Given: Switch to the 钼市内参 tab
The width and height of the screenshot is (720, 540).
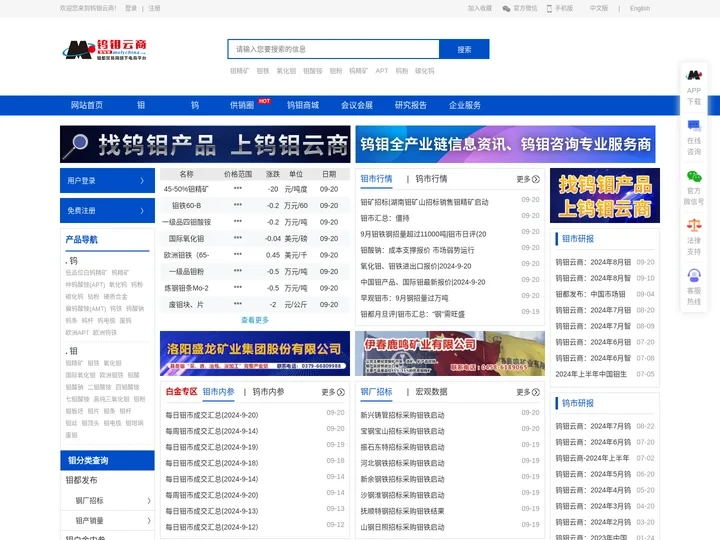Looking at the screenshot, I should tap(219, 392).
